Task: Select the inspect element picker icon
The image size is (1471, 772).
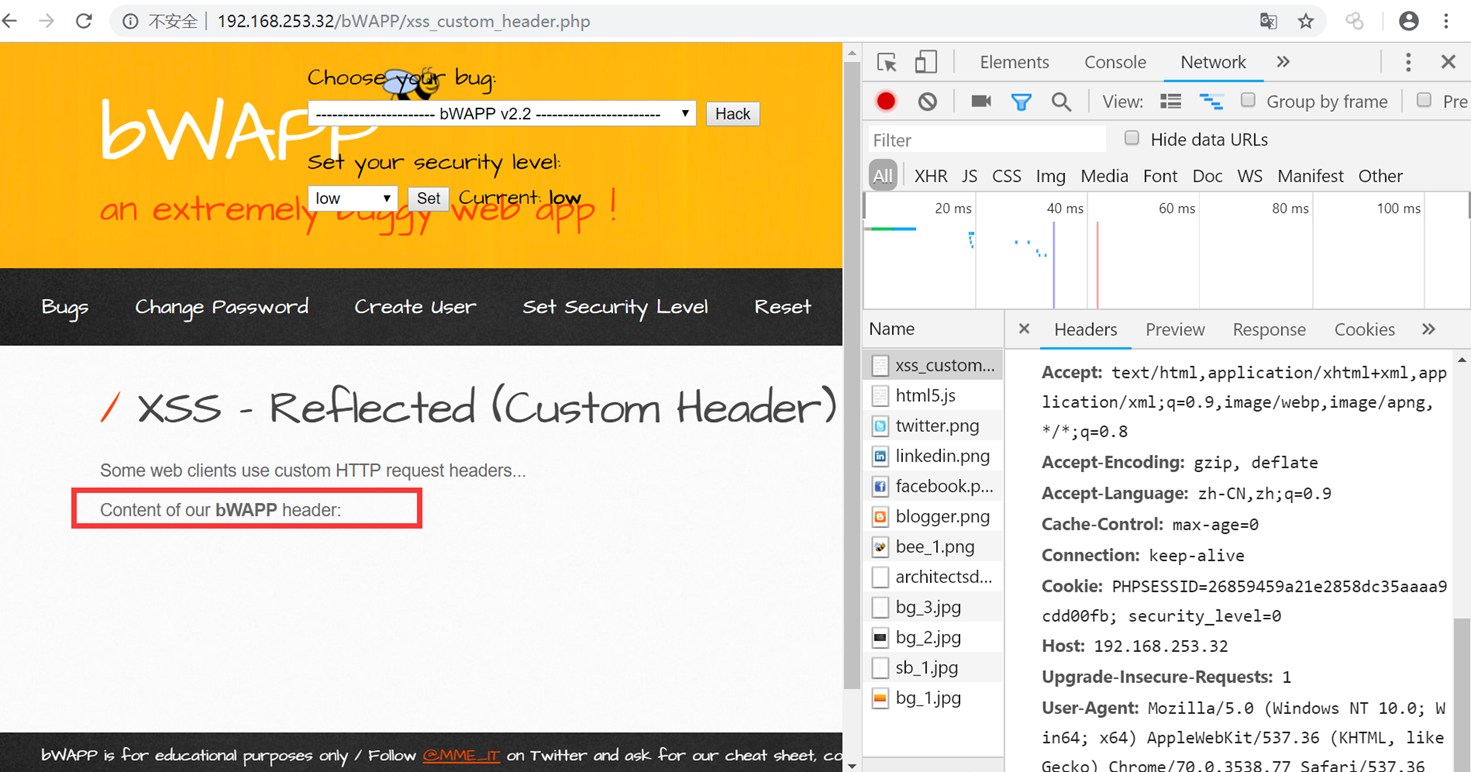Action: tap(887, 62)
